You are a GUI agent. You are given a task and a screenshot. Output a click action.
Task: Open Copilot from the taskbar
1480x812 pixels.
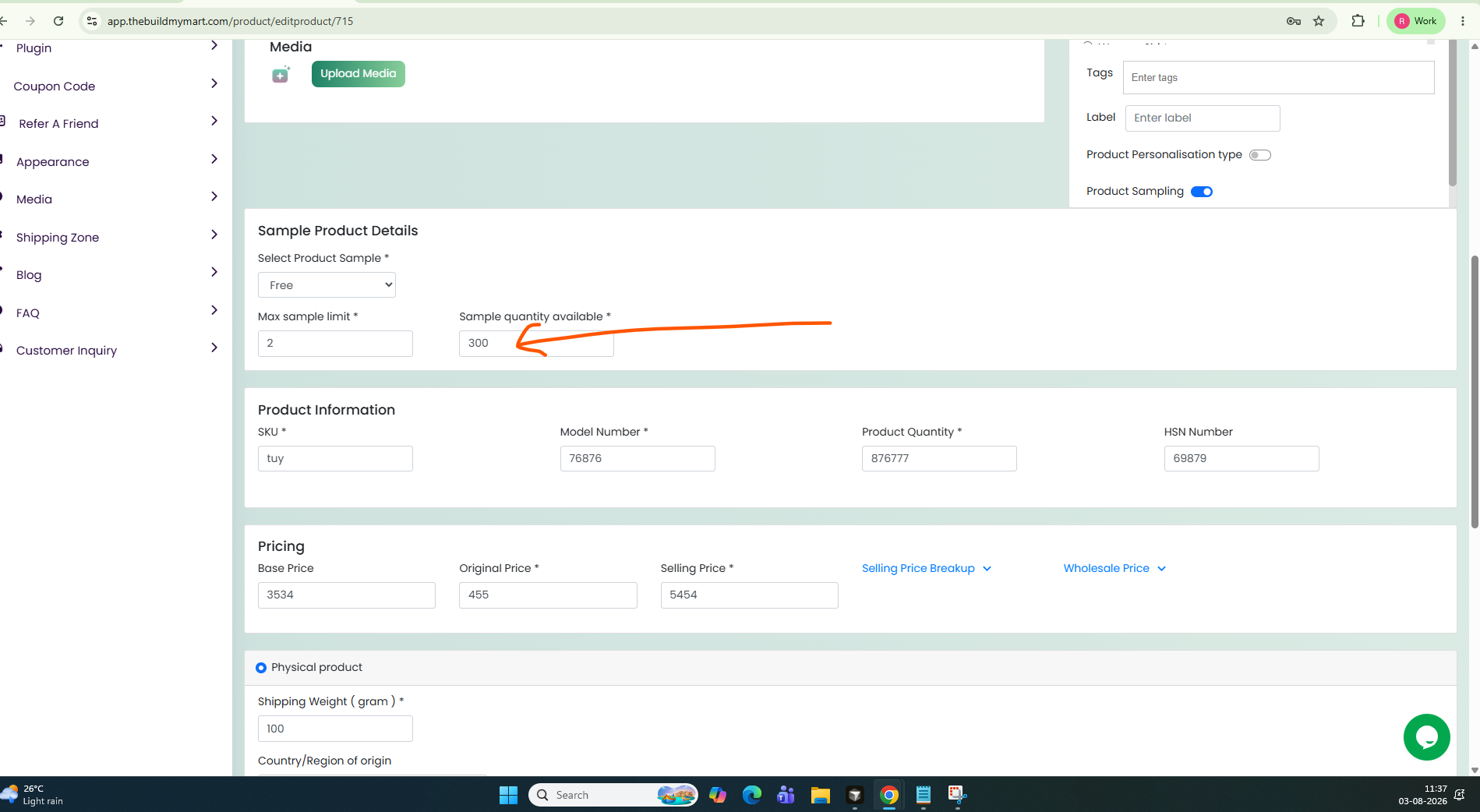pos(718,795)
